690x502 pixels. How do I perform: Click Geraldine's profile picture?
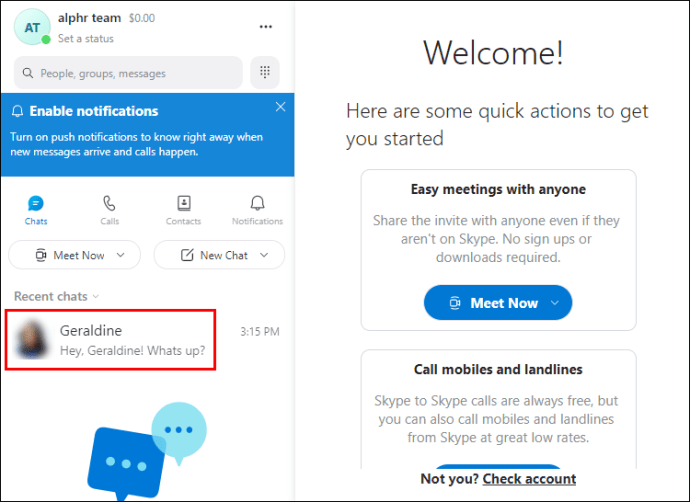[x=32, y=340]
